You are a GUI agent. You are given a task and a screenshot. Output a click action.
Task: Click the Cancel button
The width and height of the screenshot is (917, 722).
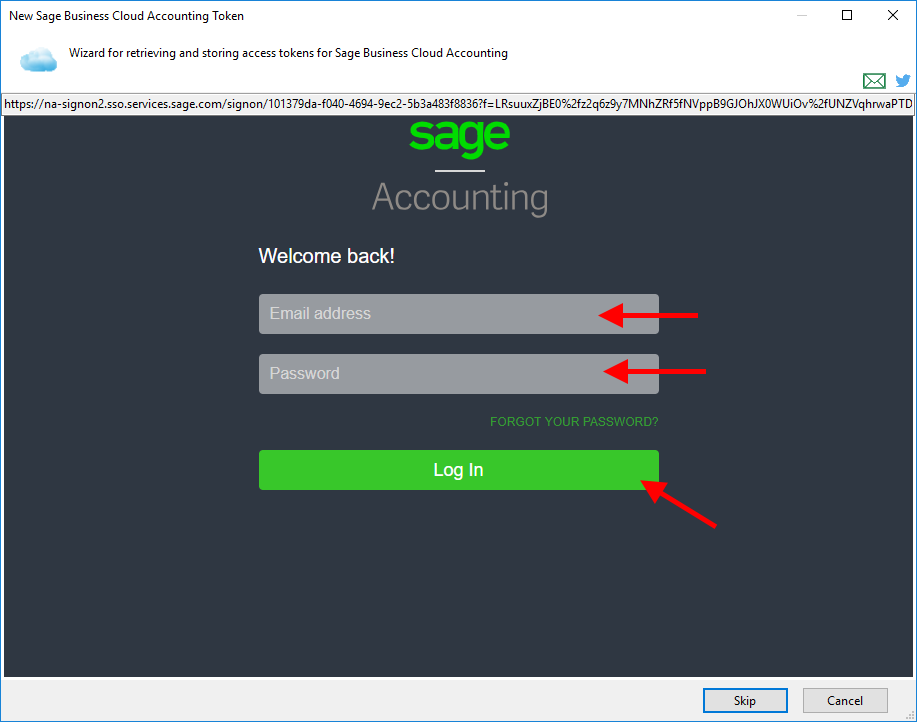845,700
